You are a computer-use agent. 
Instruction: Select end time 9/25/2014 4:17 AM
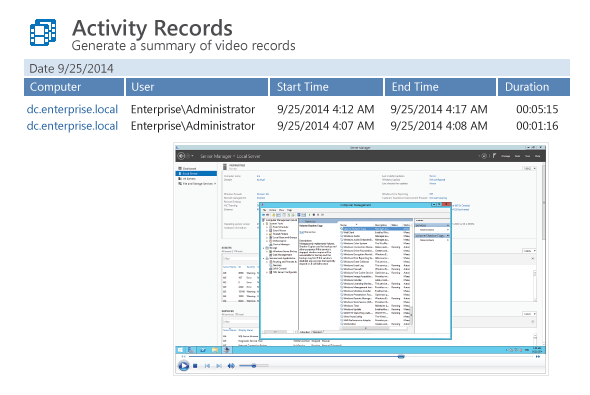(439, 109)
